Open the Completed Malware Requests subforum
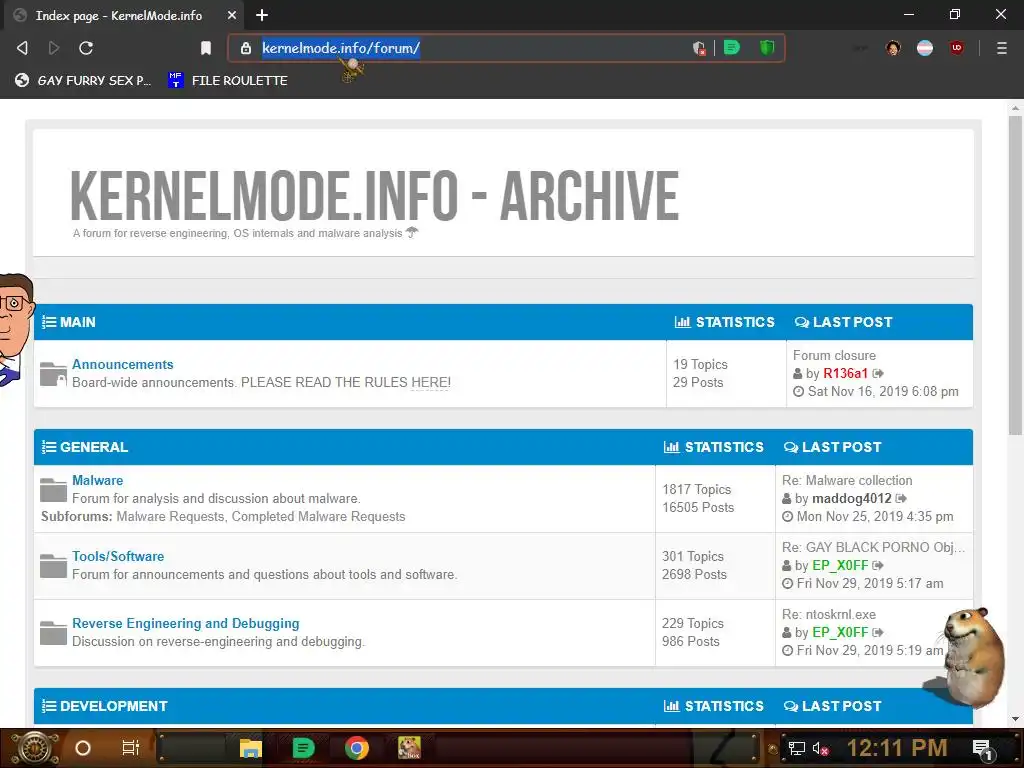The image size is (1024, 768). tap(319, 516)
